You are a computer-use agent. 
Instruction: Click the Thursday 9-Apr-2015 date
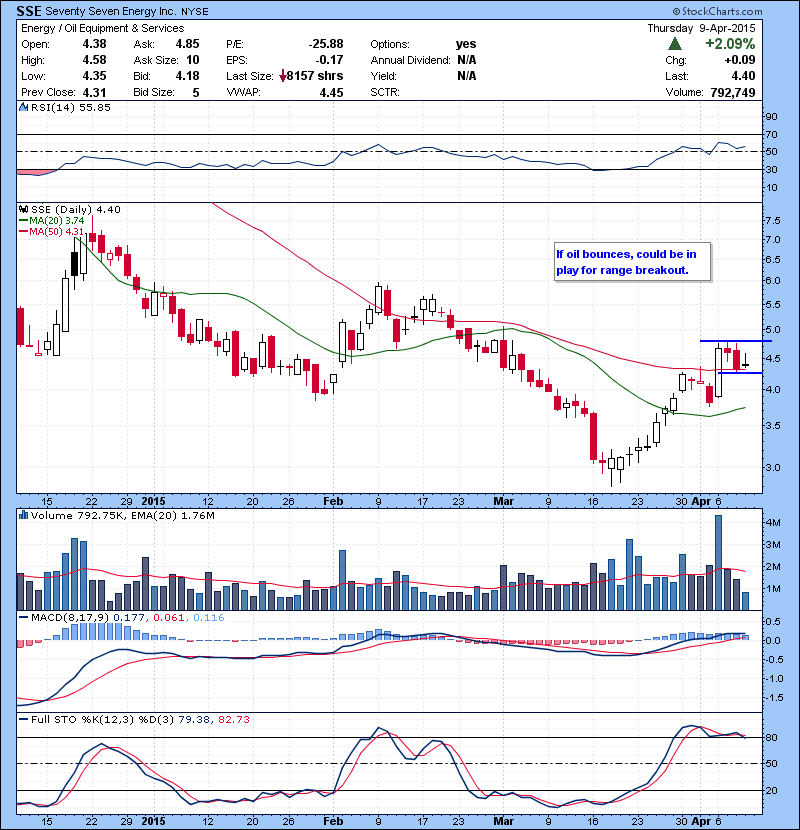coord(702,28)
